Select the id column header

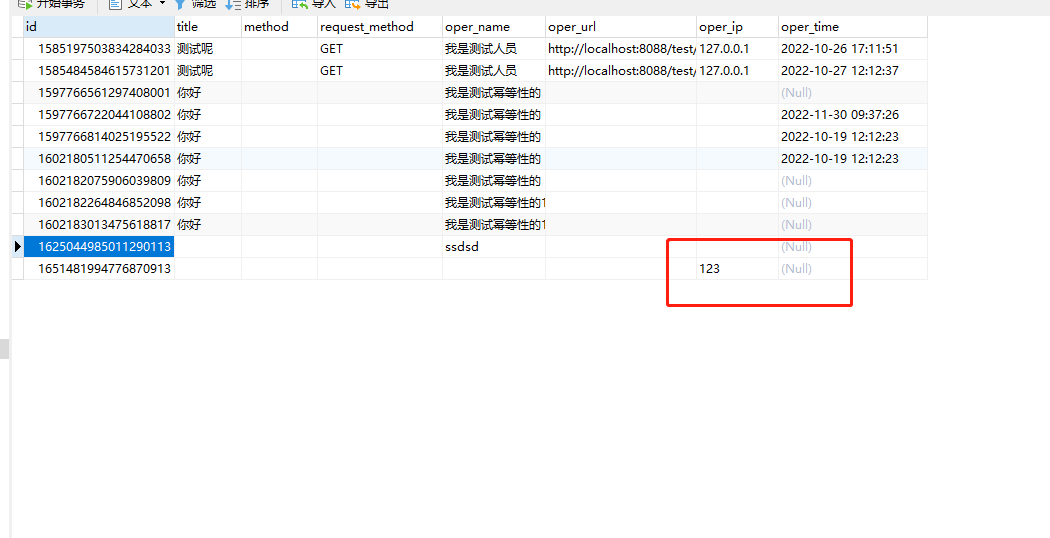click(99, 27)
